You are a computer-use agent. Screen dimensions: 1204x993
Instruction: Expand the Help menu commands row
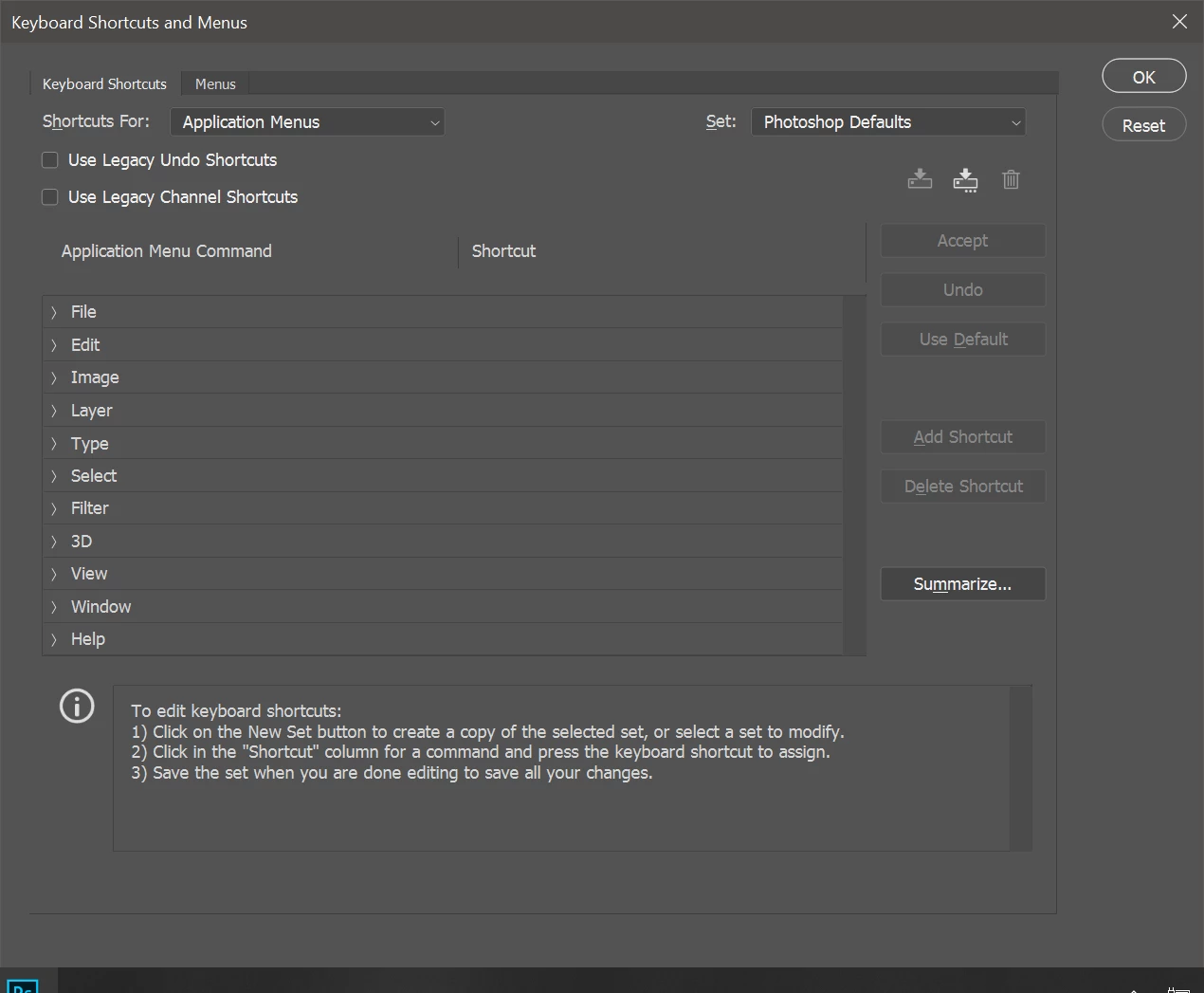pyautogui.click(x=442, y=639)
